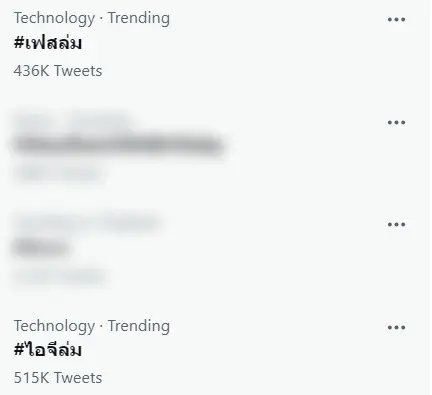The width and height of the screenshot is (432, 395).
Task: Click the 436K Tweets count
Action: pyautogui.click(x=58, y=71)
